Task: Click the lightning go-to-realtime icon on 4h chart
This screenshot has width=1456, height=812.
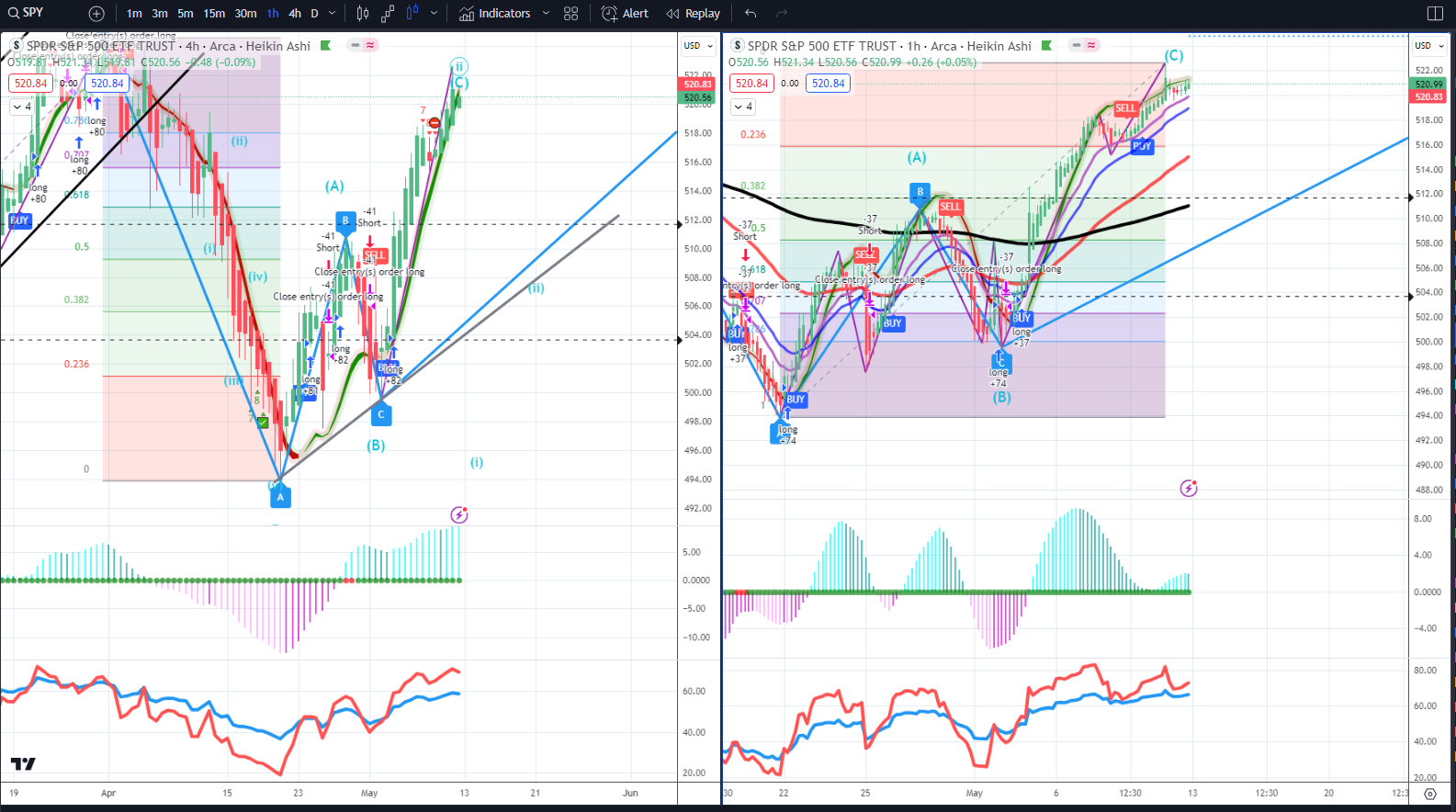Action: coord(459,515)
